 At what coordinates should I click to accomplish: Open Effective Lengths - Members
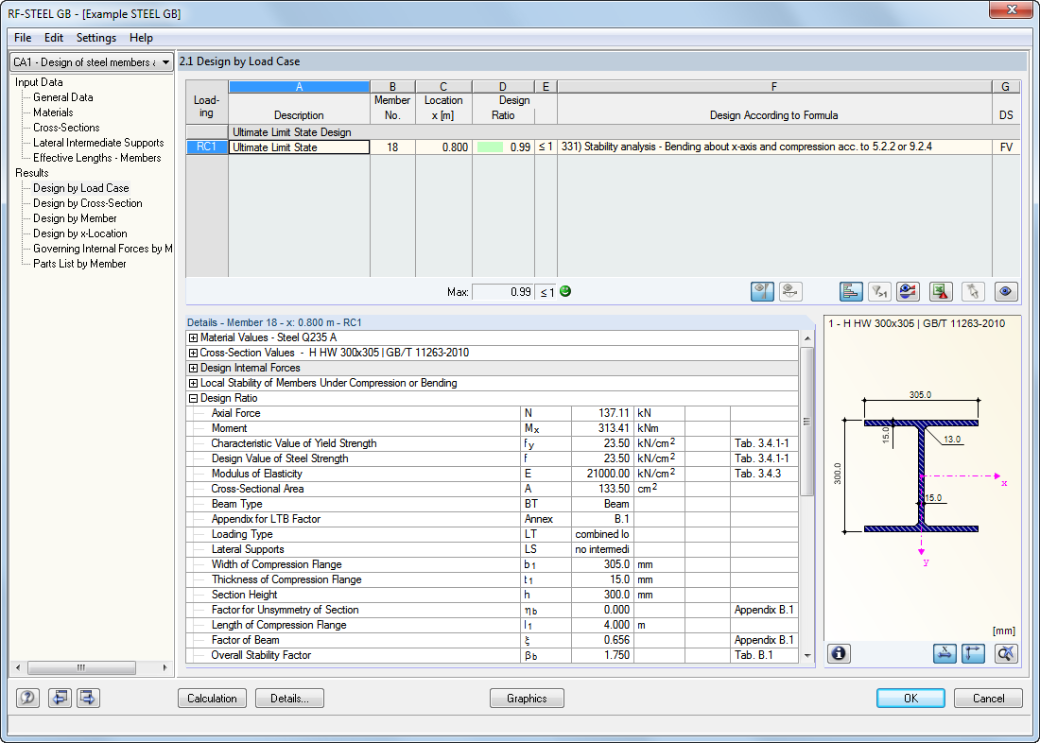coord(97,159)
